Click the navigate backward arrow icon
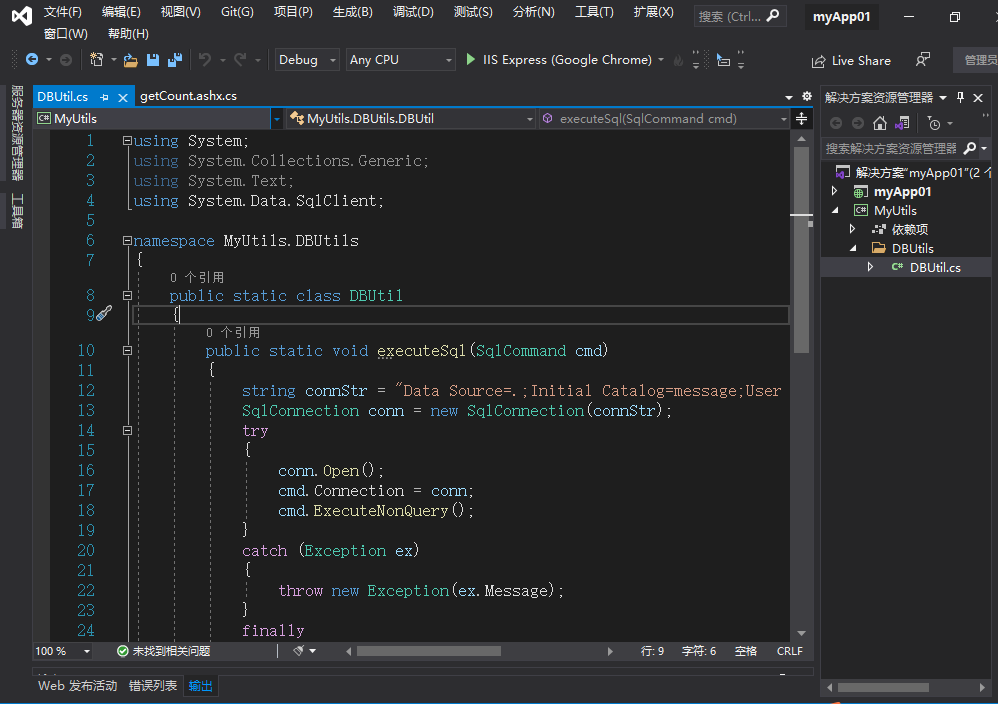The height and width of the screenshot is (704, 998). (x=31, y=60)
